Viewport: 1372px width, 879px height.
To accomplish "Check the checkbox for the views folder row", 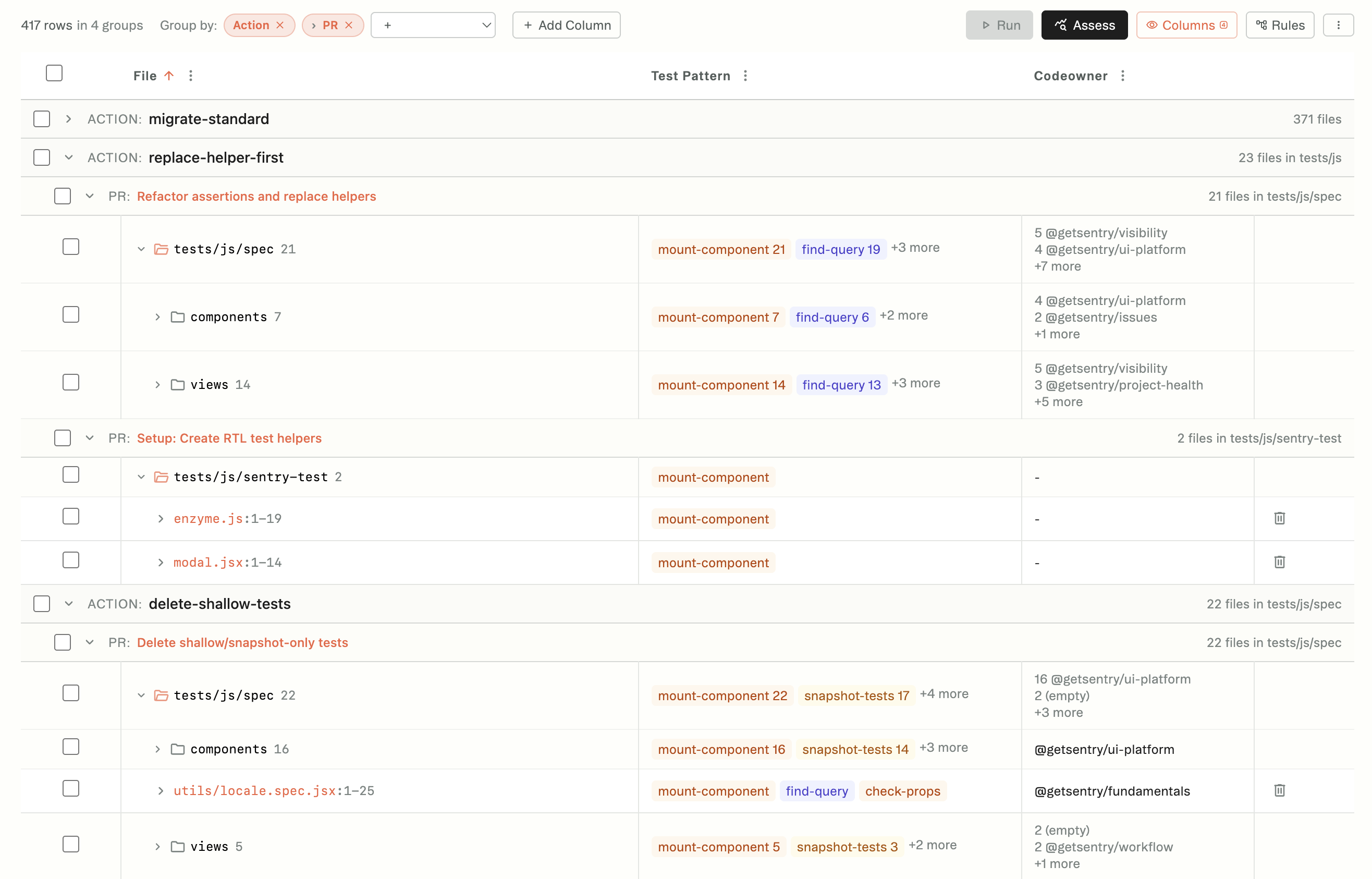I will pos(70,383).
